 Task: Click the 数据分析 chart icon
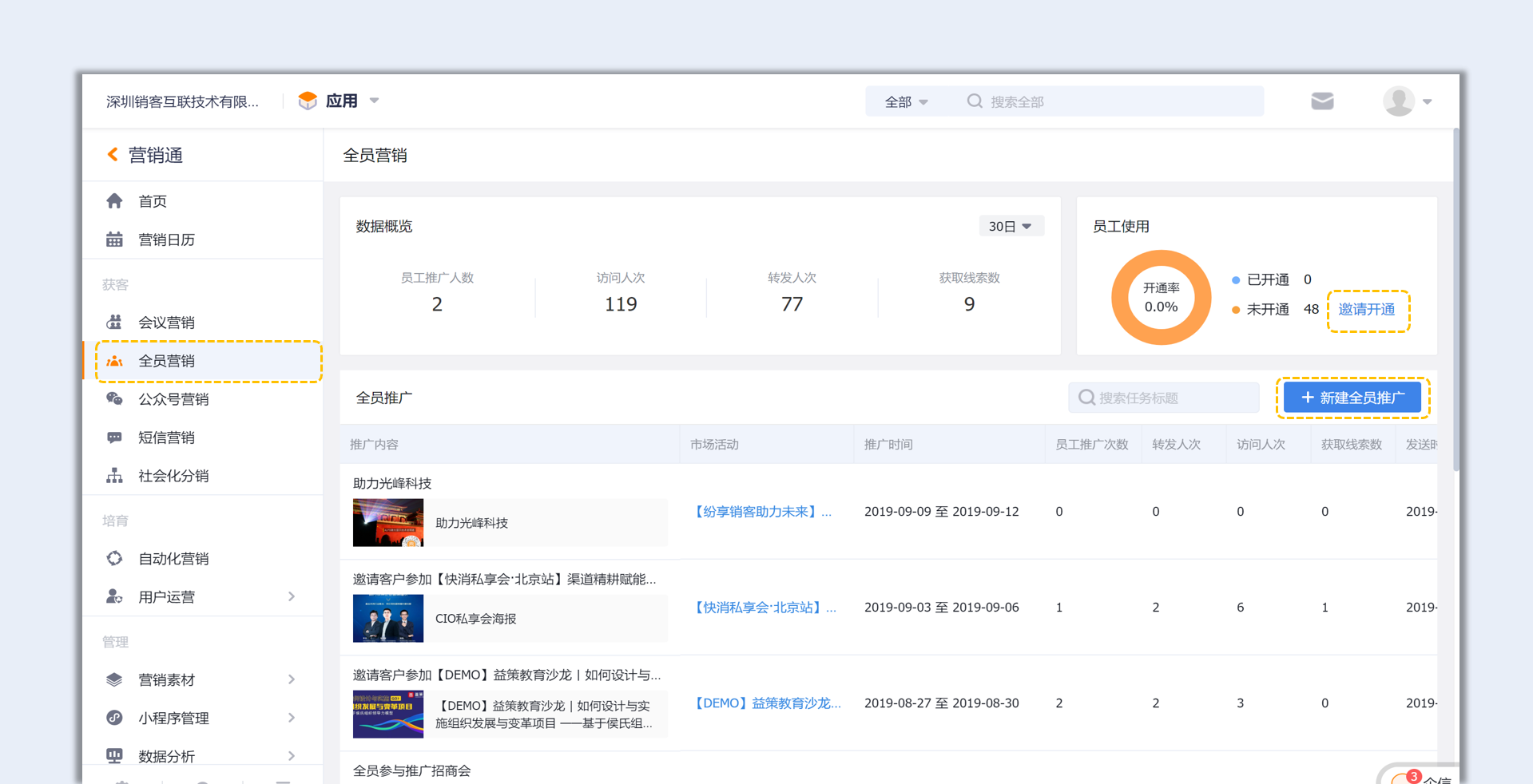tap(114, 755)
